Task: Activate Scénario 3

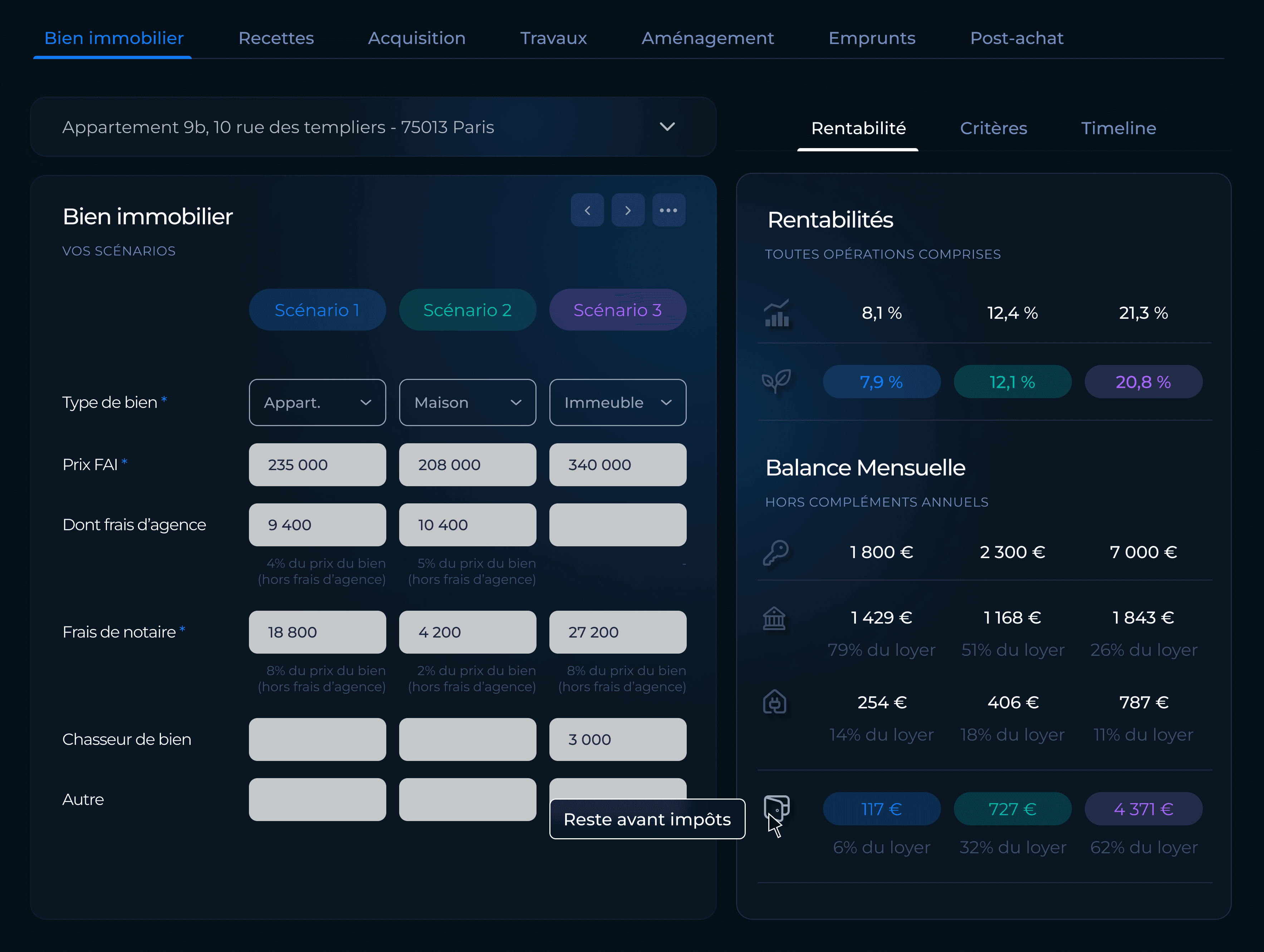Action: pos(618,310)
